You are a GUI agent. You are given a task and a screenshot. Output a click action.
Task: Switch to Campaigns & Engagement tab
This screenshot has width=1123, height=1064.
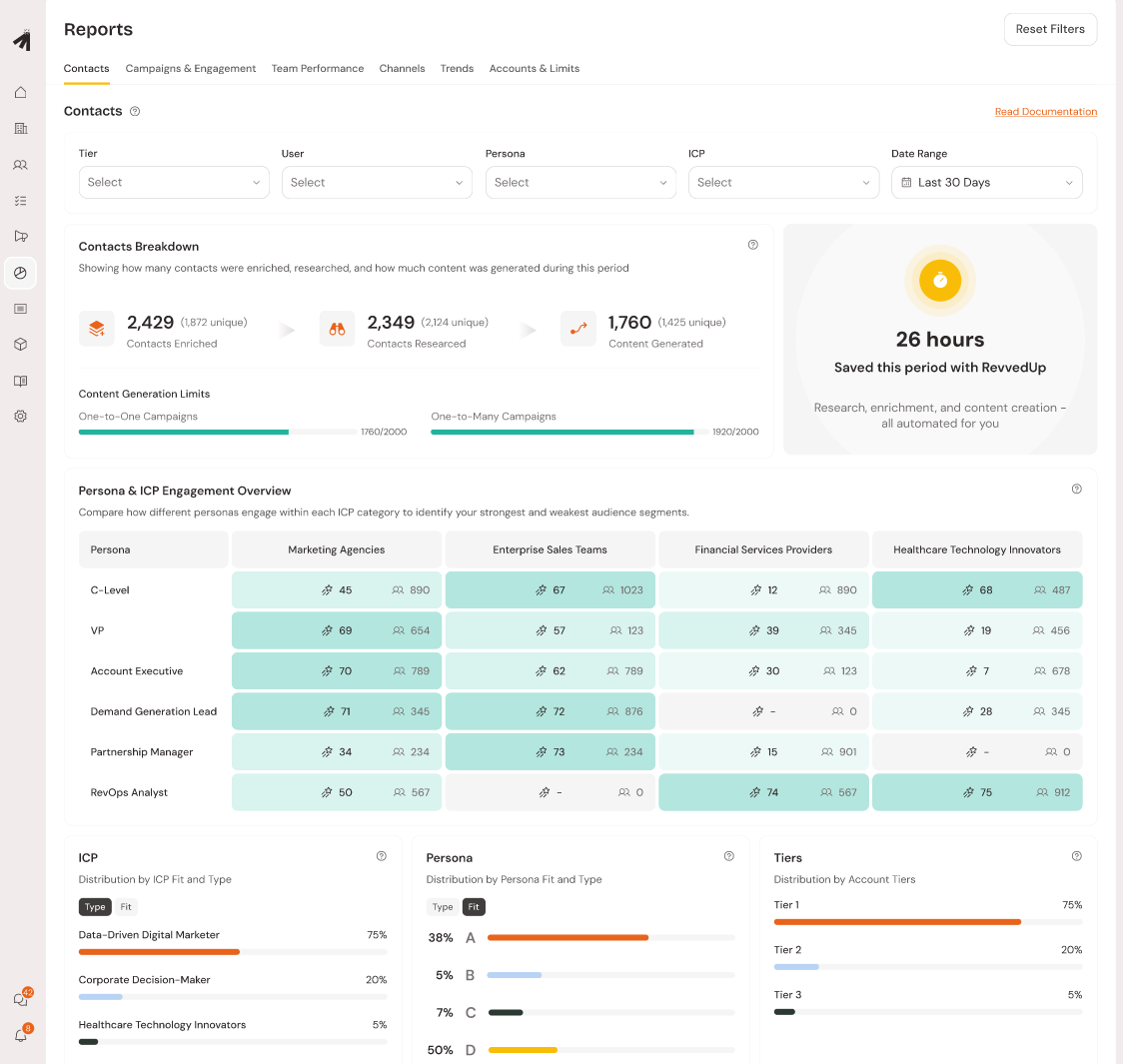[191, 69]
